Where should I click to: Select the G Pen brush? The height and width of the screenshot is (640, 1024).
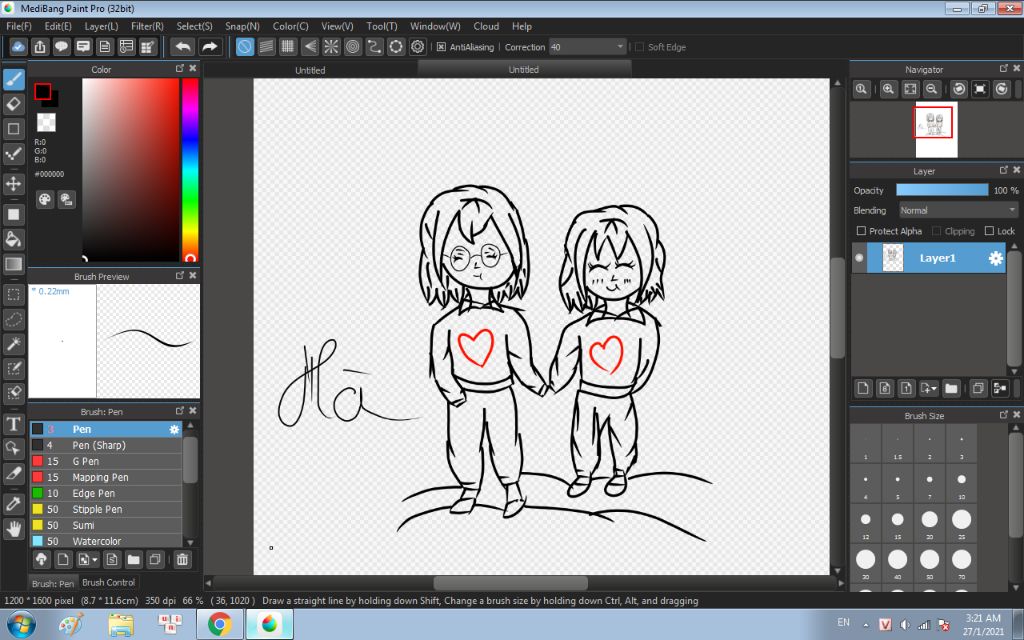click(106, 461)
